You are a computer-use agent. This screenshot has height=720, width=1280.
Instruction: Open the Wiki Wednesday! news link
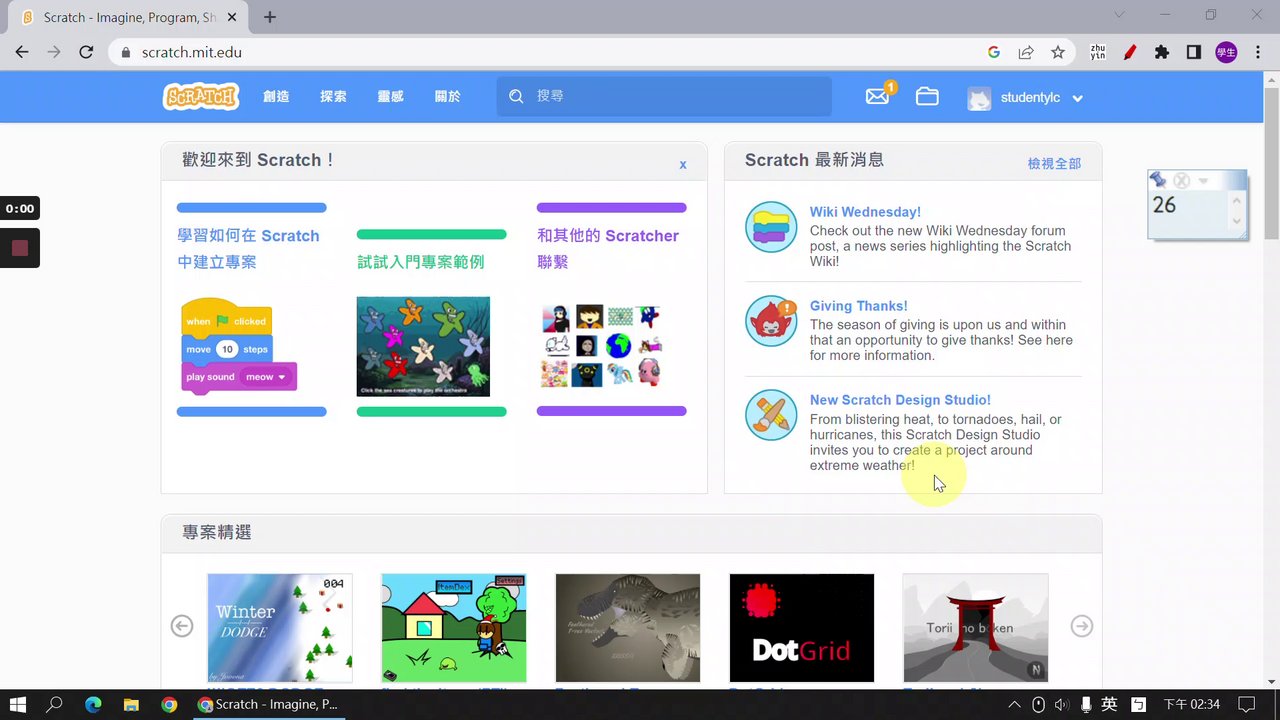tap(865, 212)
